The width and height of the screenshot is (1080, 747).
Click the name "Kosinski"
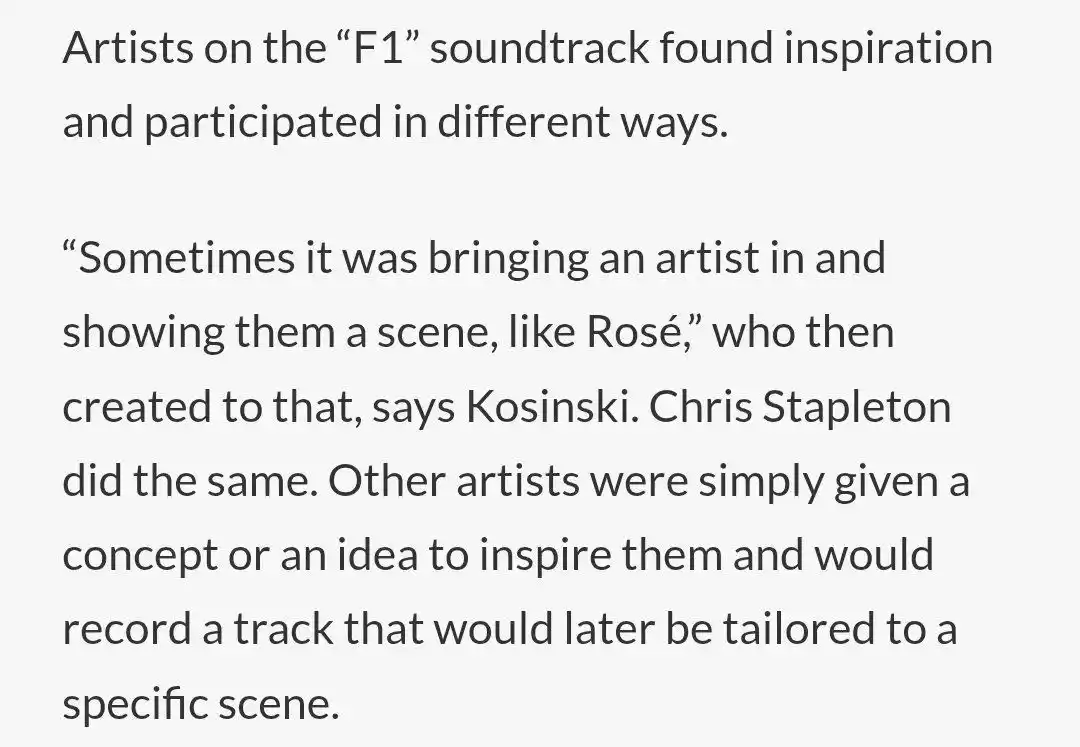pos(548,406)
